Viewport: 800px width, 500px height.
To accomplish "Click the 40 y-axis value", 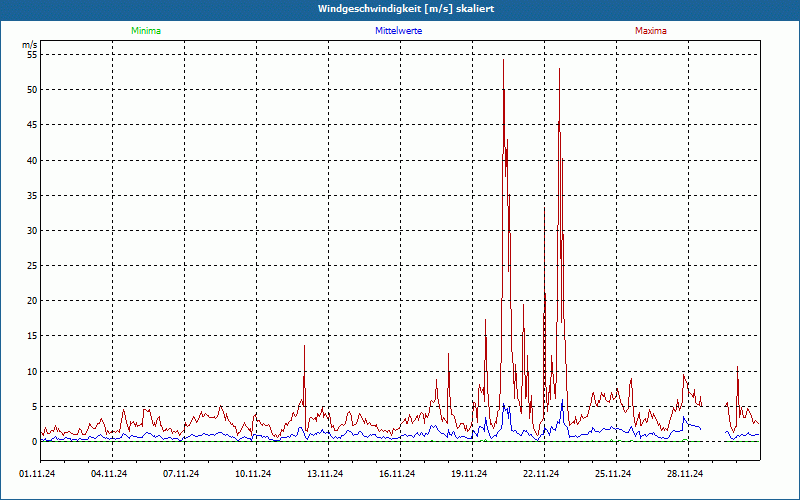I will pyautogui.click(x=32, y=160).
